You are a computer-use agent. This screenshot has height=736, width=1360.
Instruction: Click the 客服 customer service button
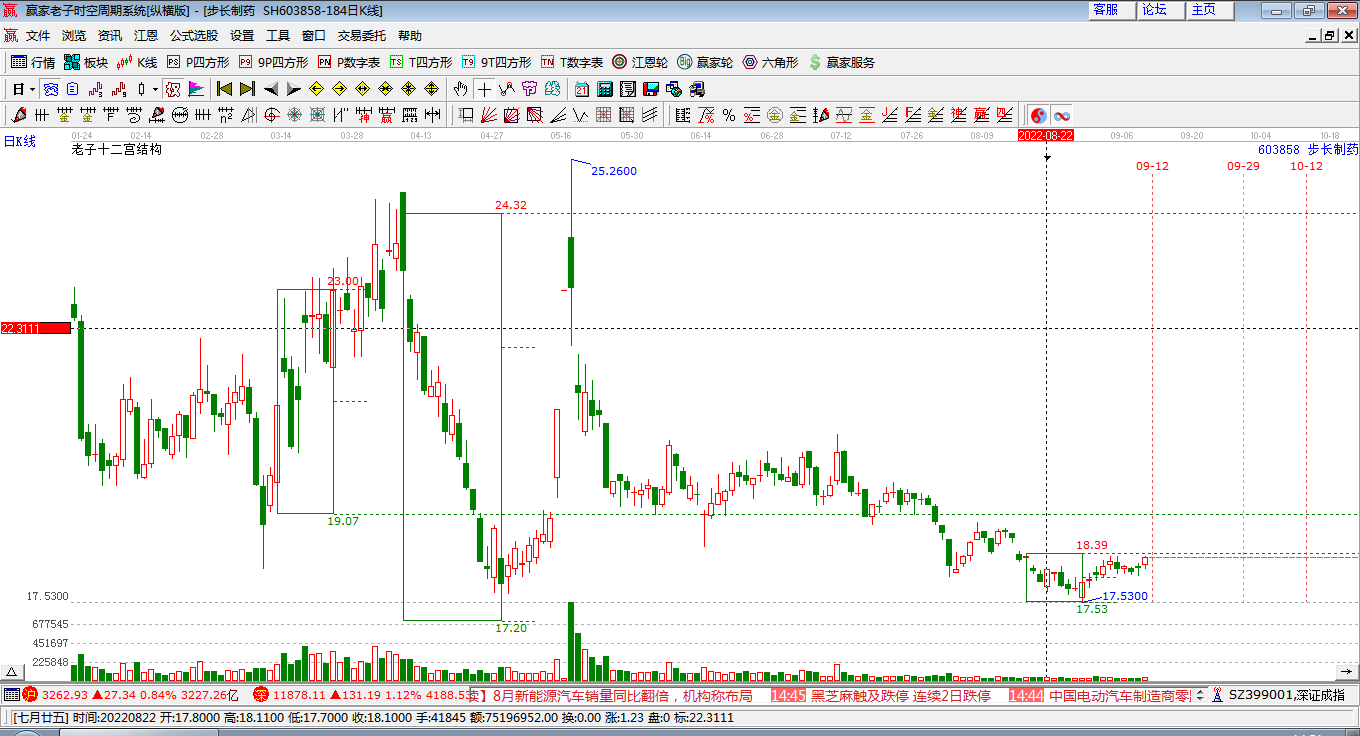pyautogui.click(x=1112, y=9)
